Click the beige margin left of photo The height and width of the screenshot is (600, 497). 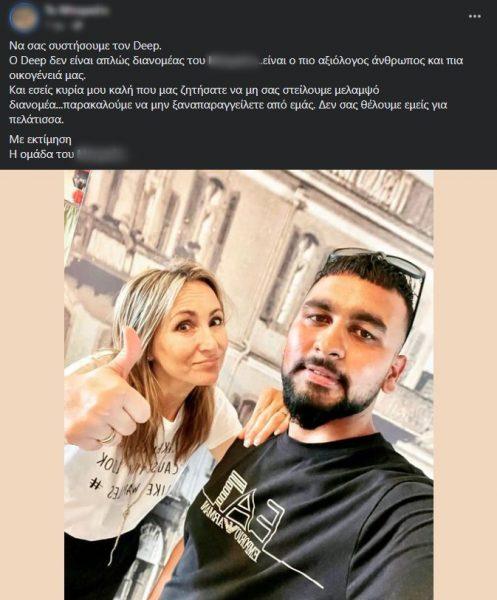(x=32, y=385)
